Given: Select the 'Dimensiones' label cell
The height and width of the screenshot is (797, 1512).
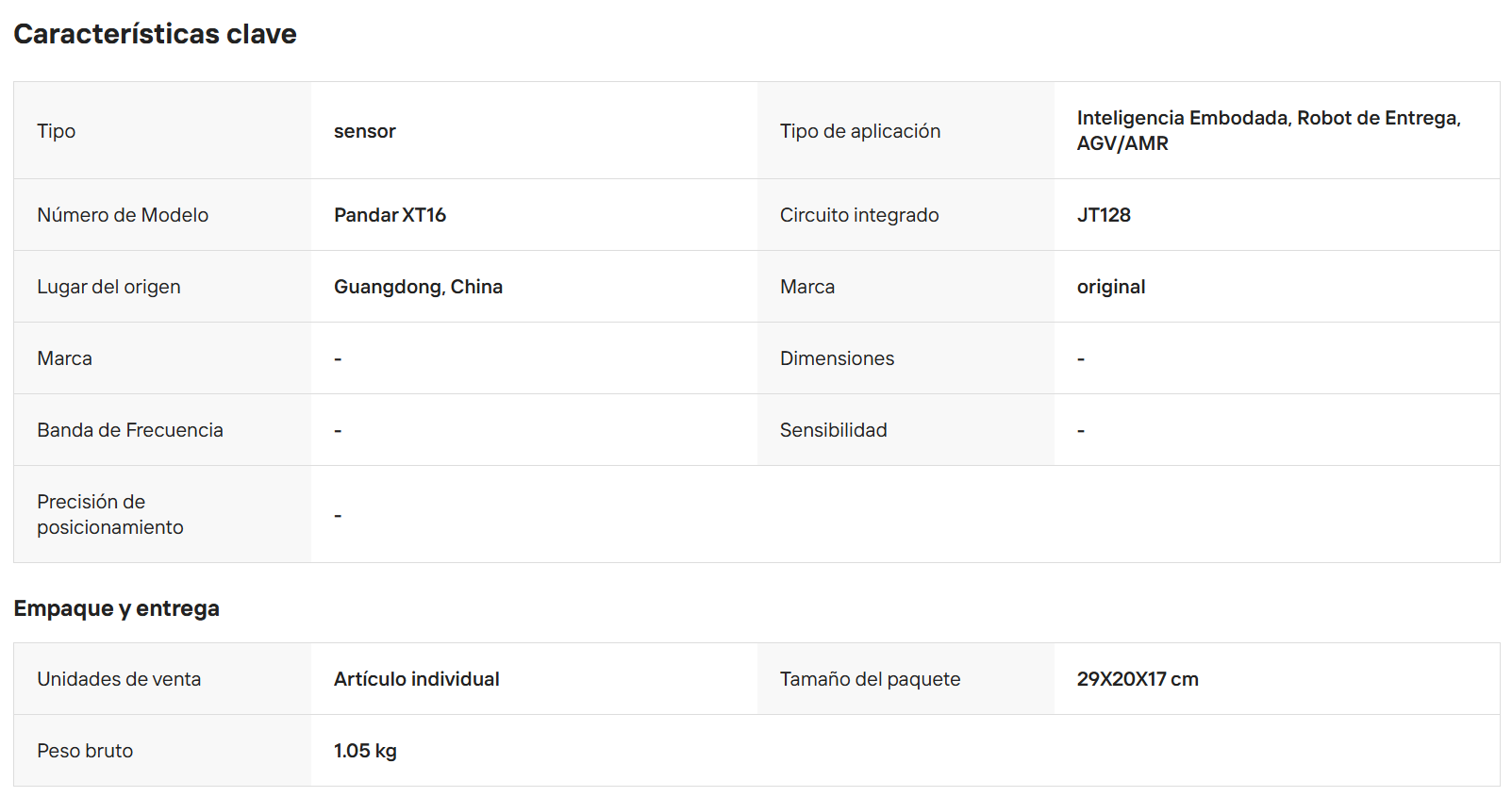Looking at the screenshot, I should (x=906, y=358).
